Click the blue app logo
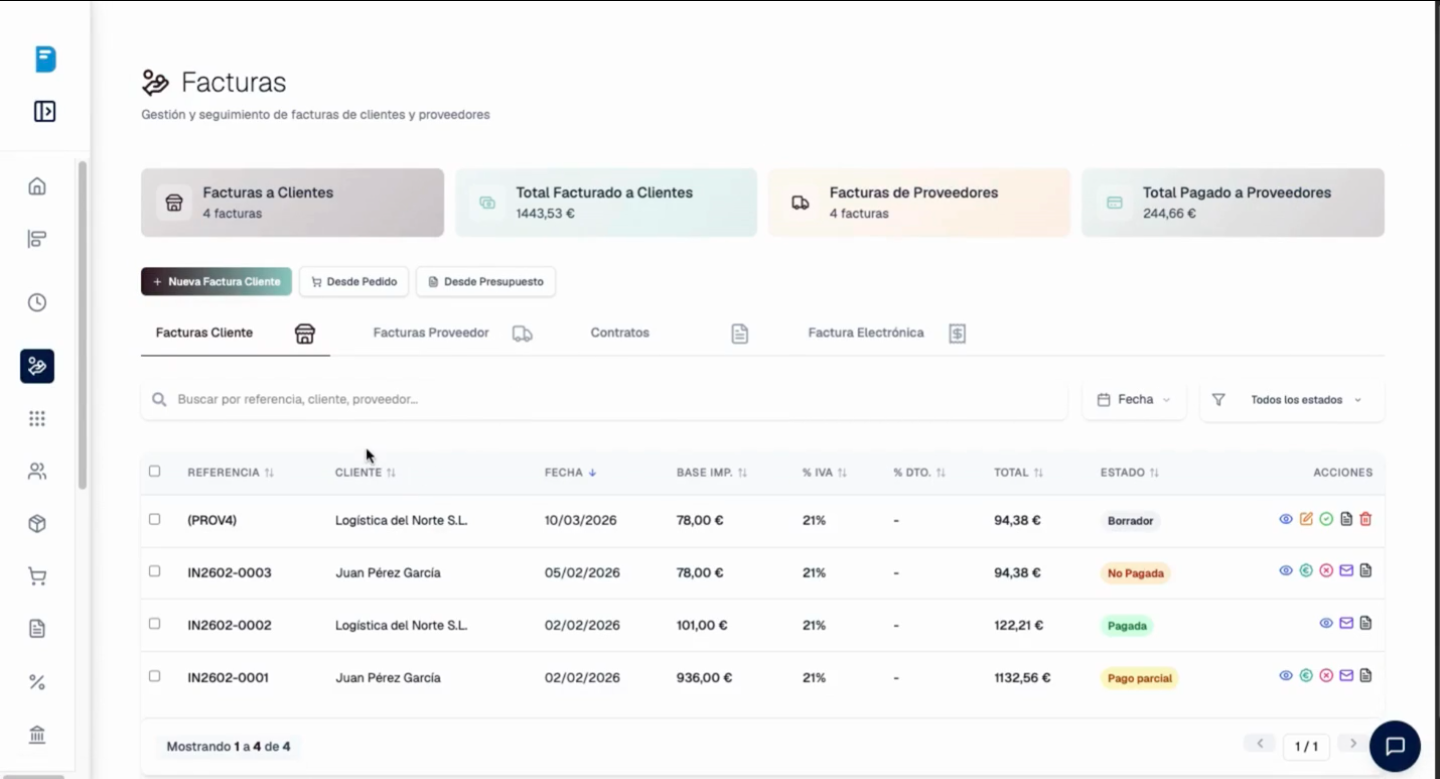 click(45, 59)
